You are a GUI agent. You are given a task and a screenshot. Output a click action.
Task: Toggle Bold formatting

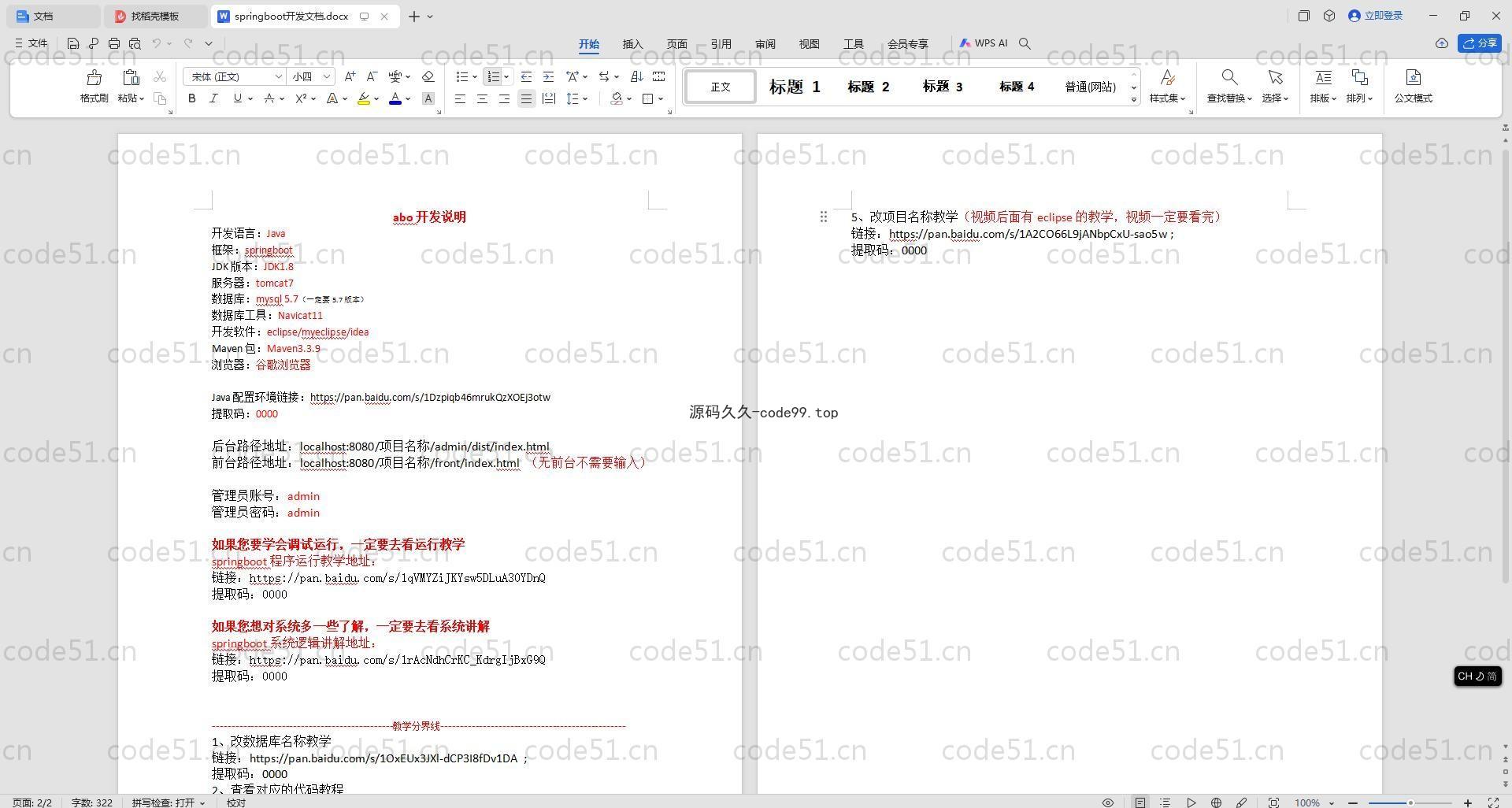(191, 98)
